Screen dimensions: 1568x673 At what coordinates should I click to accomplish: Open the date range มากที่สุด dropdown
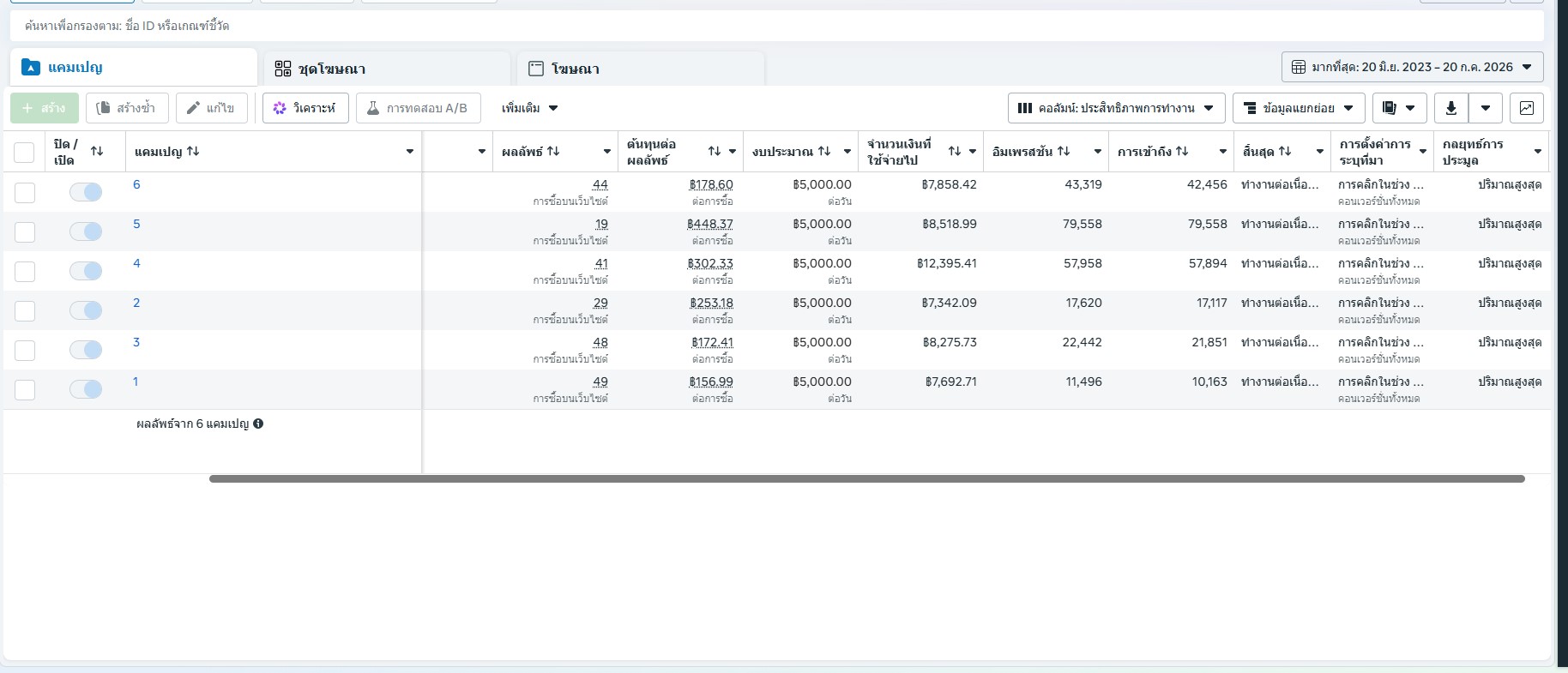coord(1413,67)
